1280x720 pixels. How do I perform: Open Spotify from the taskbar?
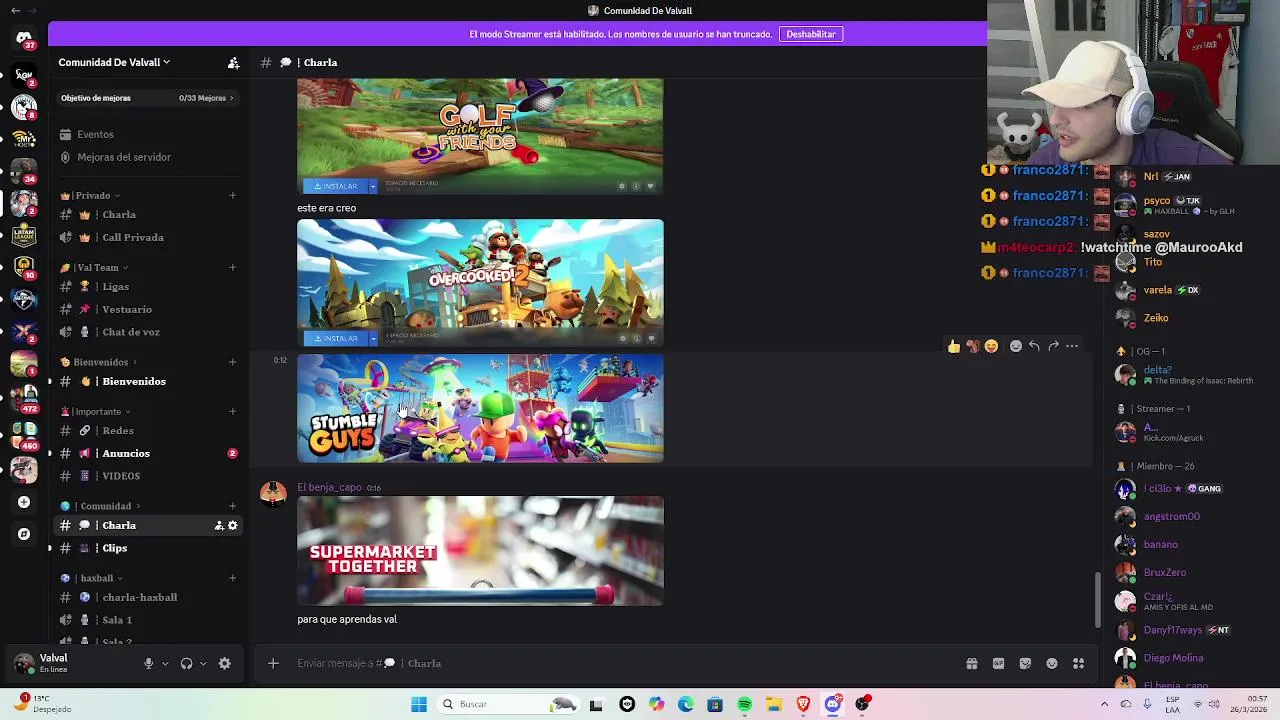[x=744, y=704]
